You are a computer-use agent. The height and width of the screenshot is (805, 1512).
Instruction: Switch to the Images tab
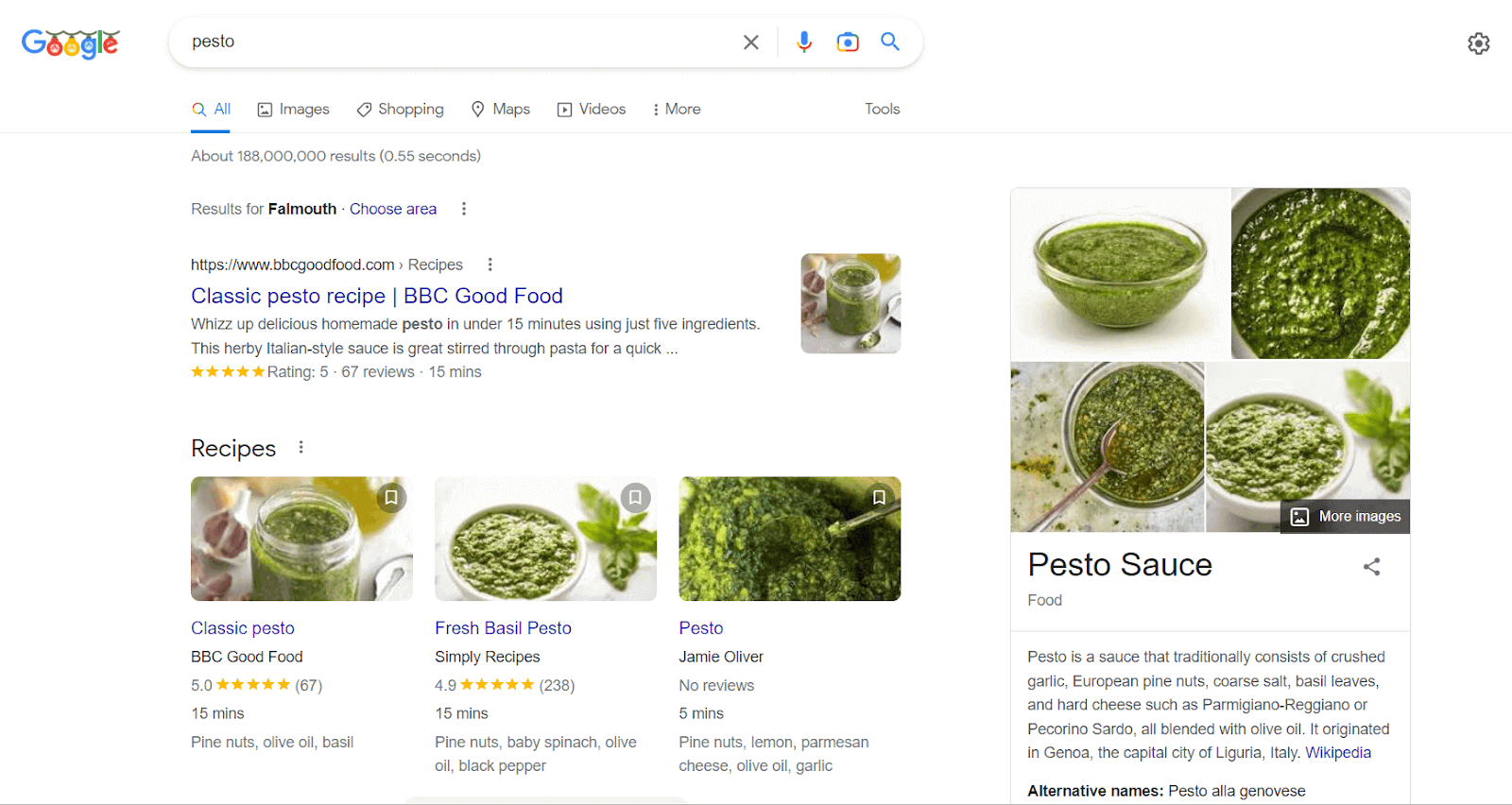click(x=294, y=110)
